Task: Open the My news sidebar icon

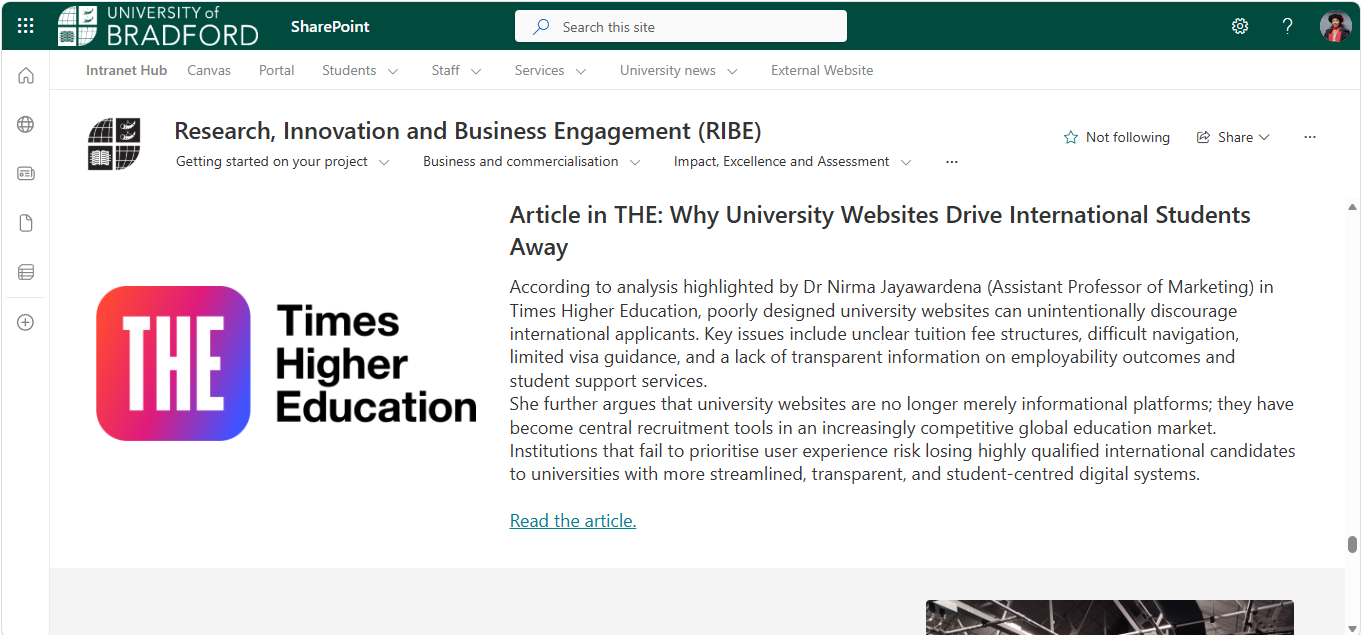Action: pyautogui.click(x=26, y=174)
